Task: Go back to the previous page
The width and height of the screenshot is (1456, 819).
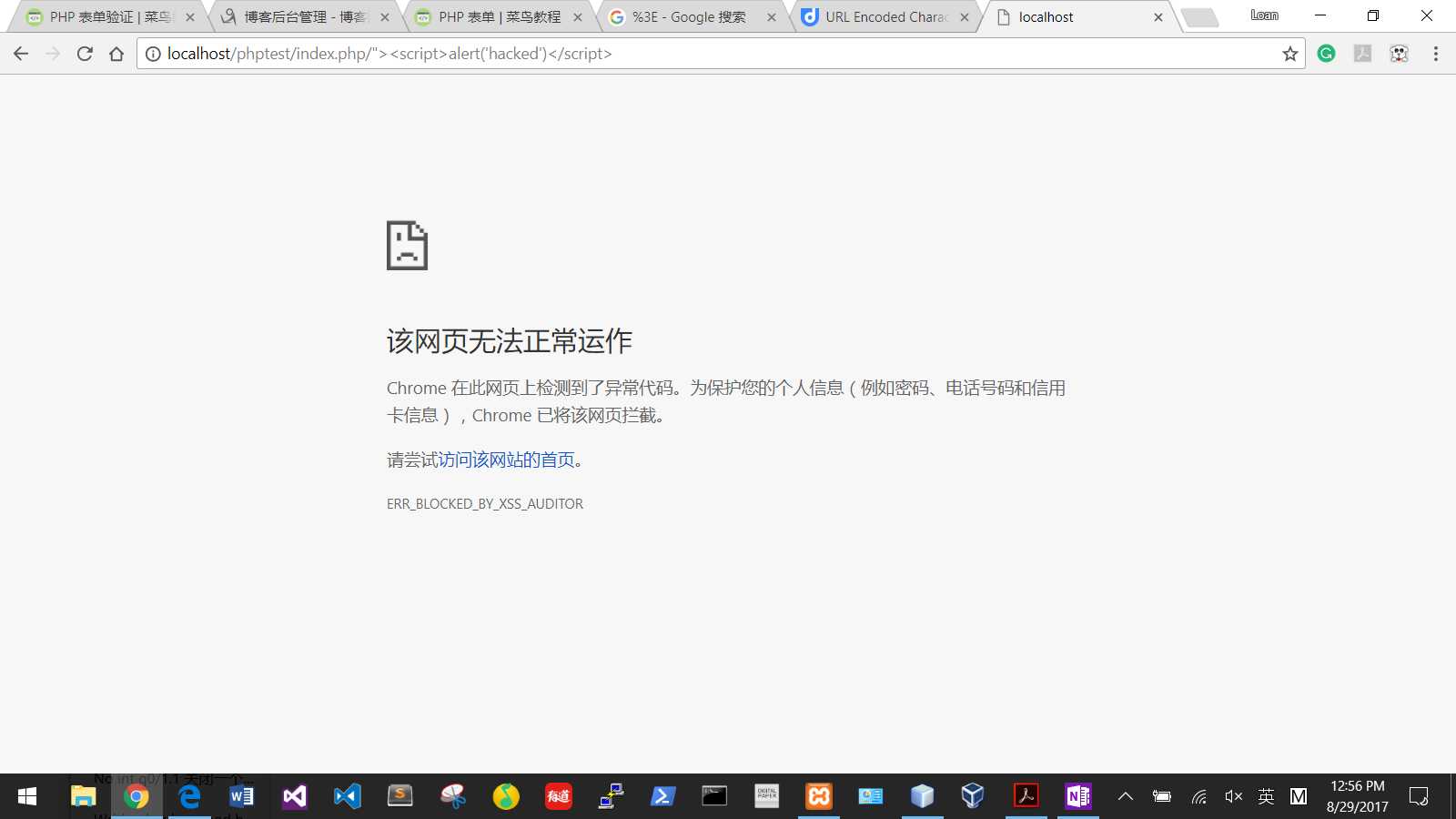Action: 21,54
